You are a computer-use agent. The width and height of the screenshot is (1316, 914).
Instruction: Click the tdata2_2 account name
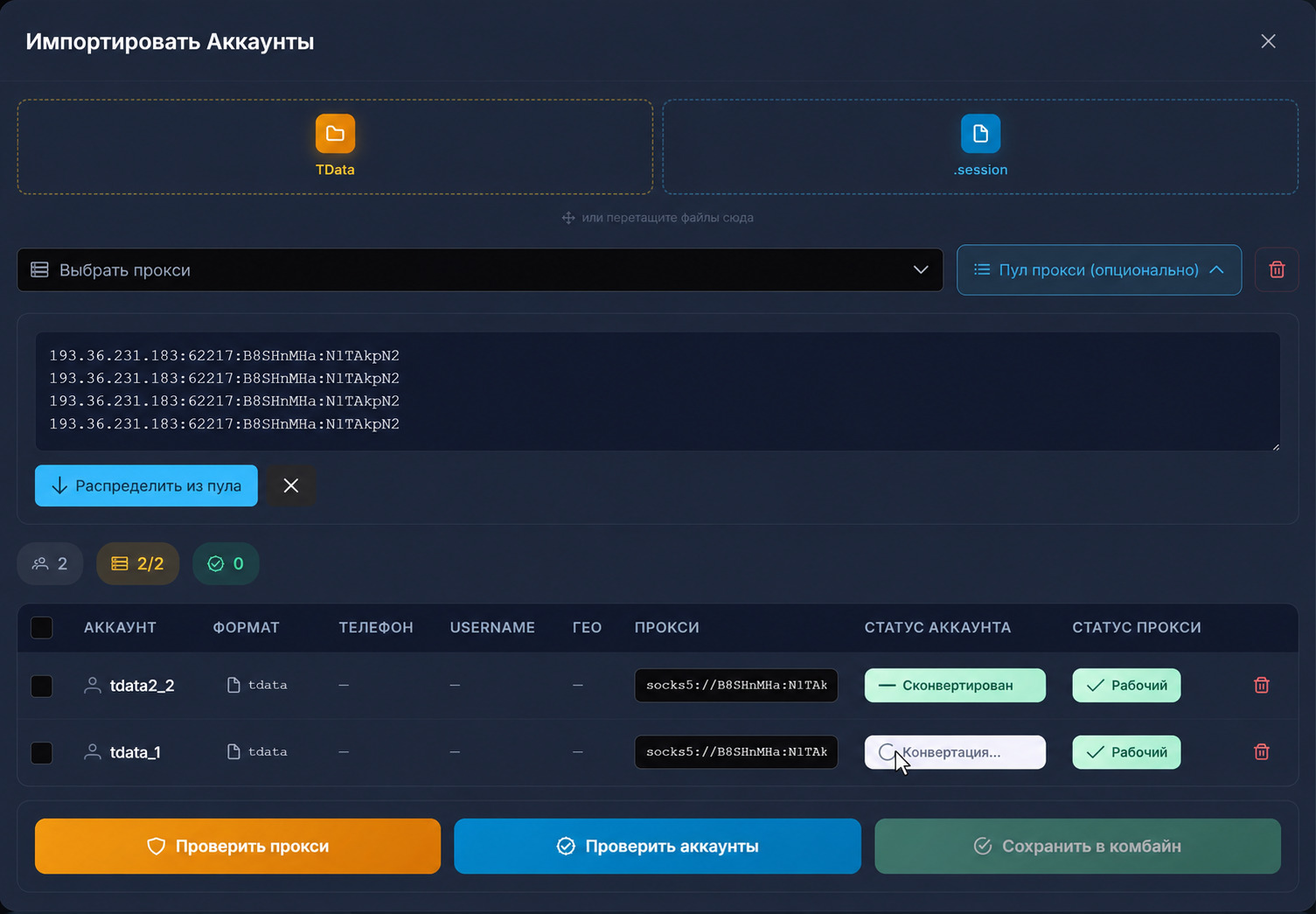point(142,686)
